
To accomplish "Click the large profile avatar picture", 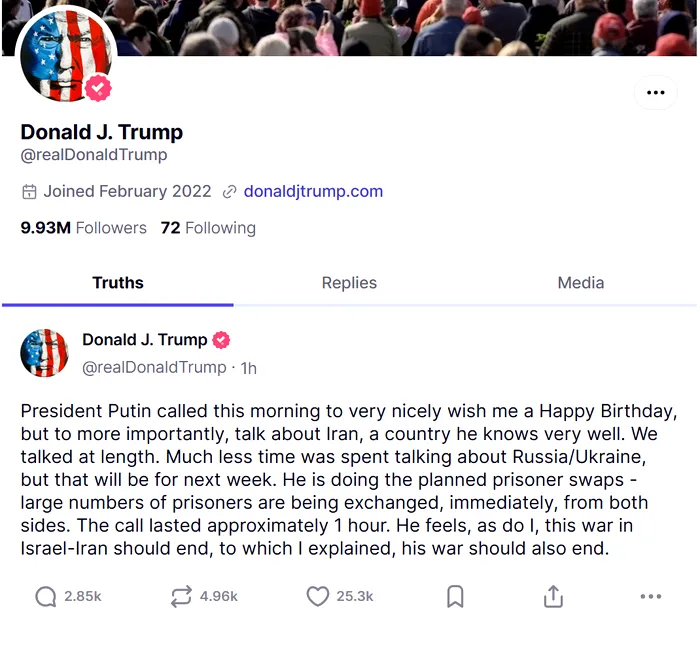I will (x=62, y=58).
